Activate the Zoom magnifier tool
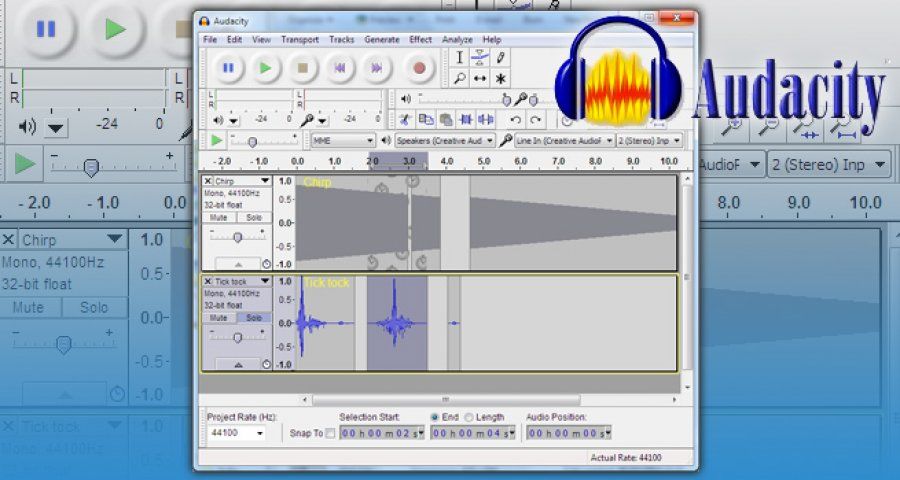The height and width of the screenshot is (480, 900). (x=459, y=78)
